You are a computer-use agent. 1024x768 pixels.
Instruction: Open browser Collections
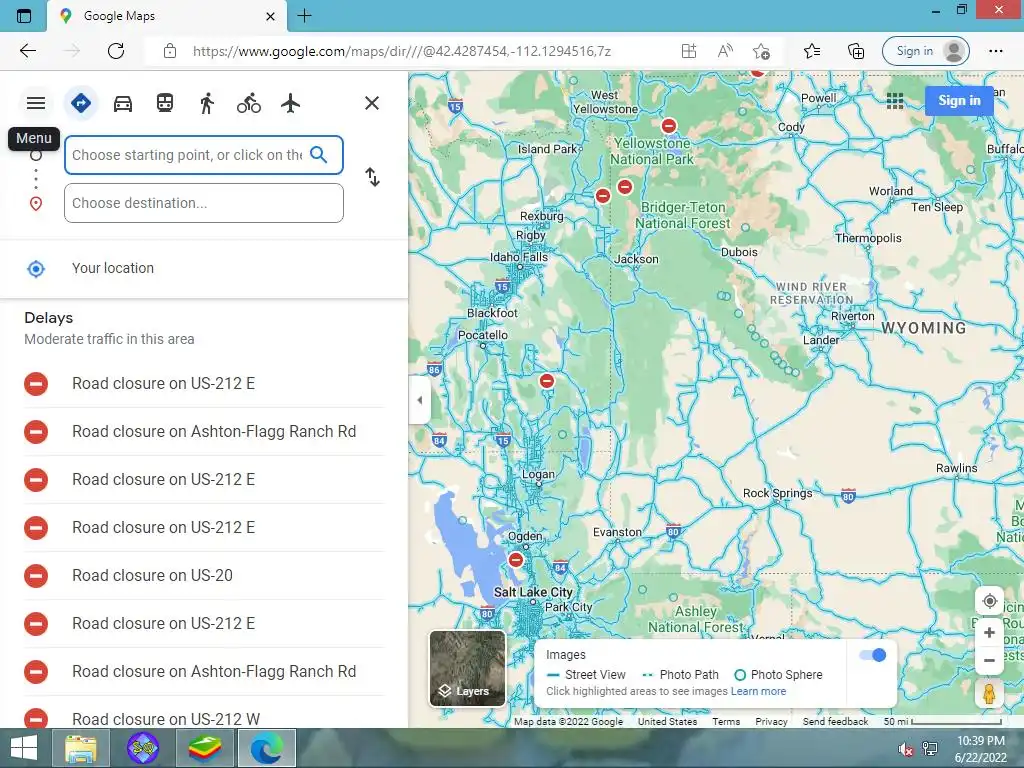point(856,51)
